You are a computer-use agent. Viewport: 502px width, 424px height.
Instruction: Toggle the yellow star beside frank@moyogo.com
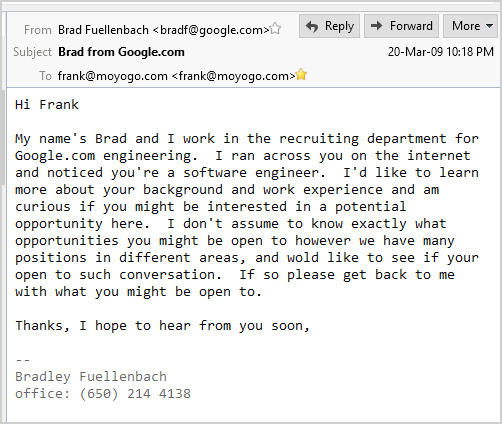(301, 74)
